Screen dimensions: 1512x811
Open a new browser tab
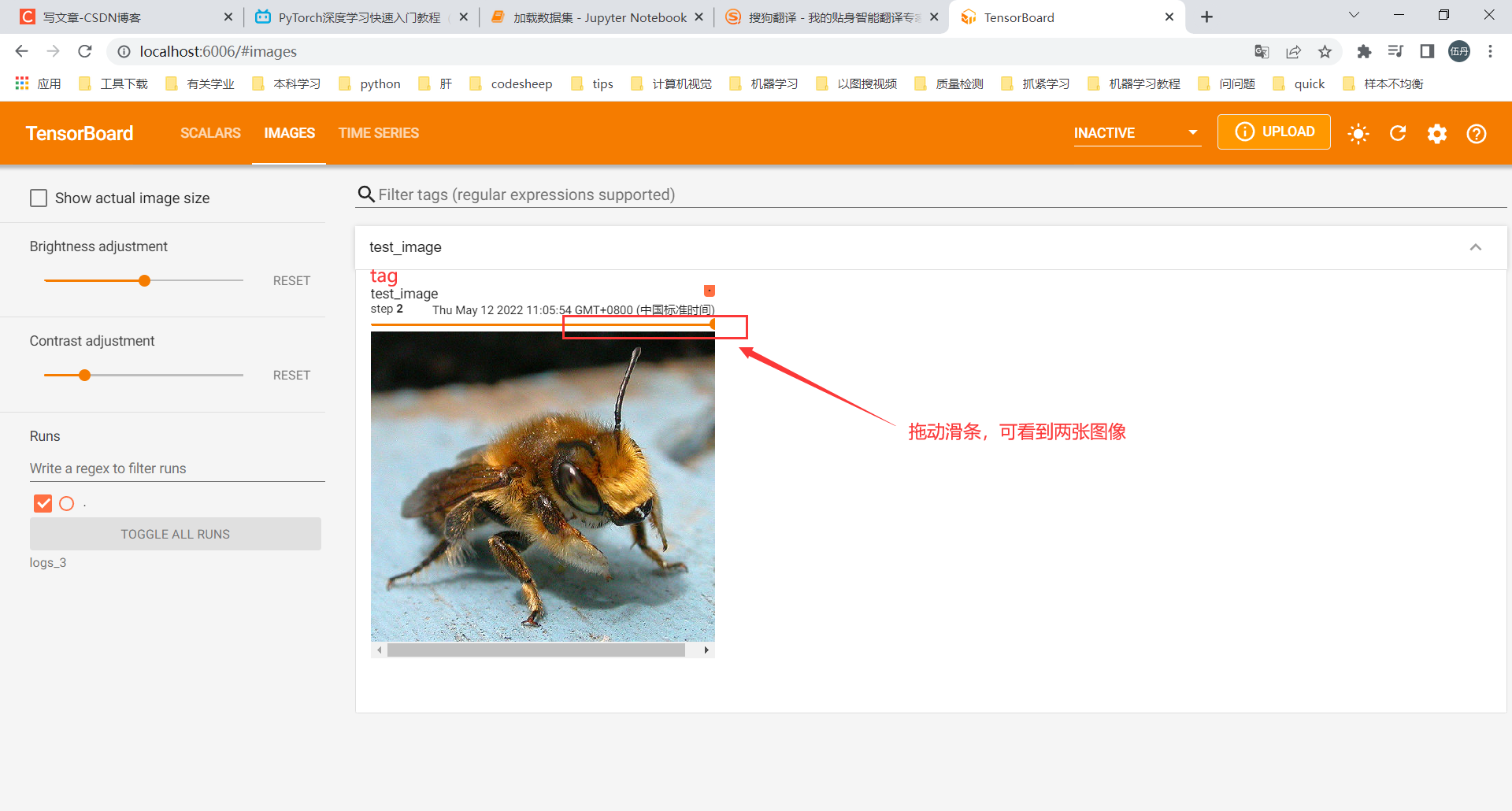point(1206,17)
